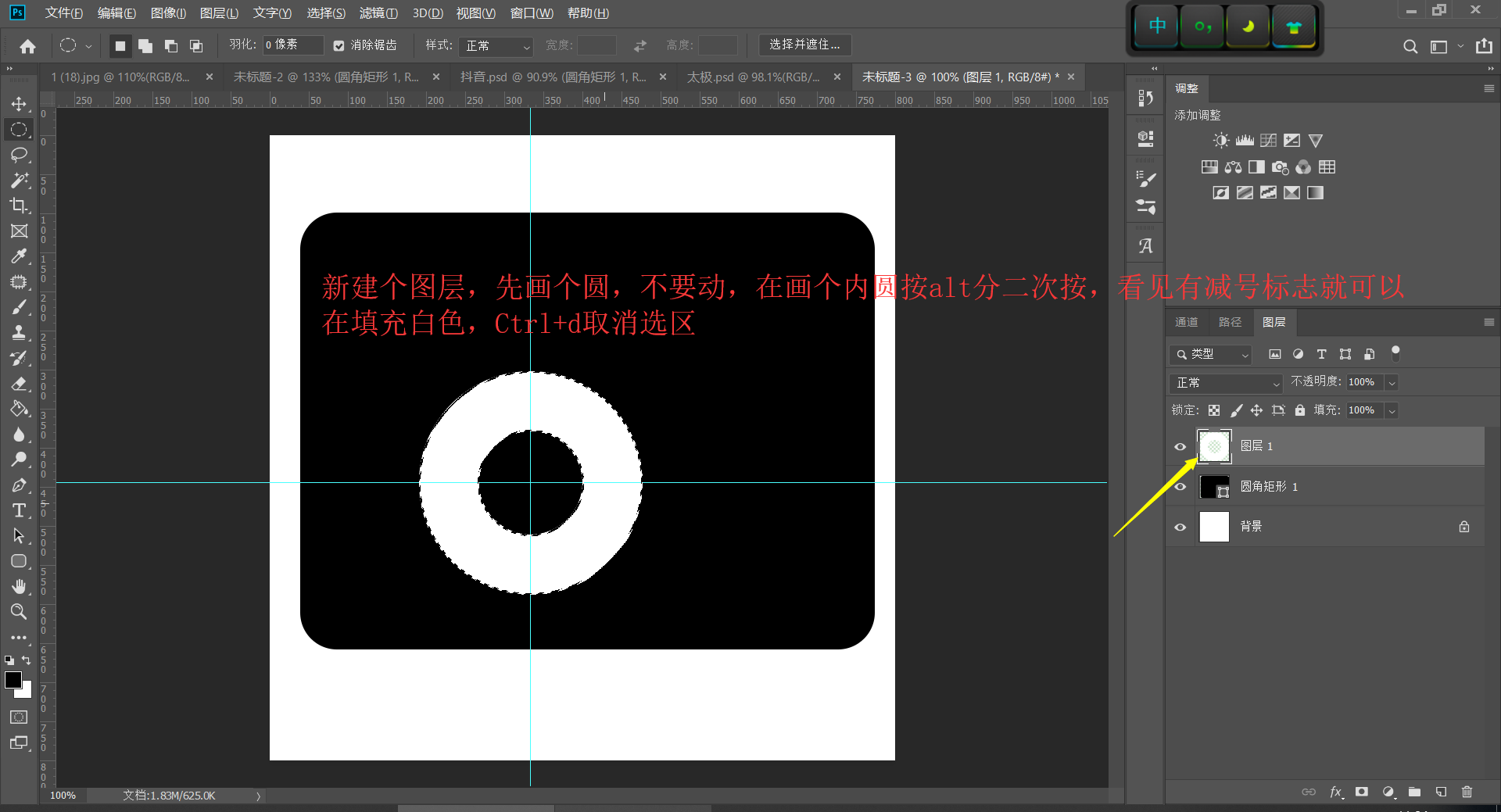Open style (样式) dropdown 正常
The height and width of the screenshot is (812, 1501).
[x=496, y=46]
